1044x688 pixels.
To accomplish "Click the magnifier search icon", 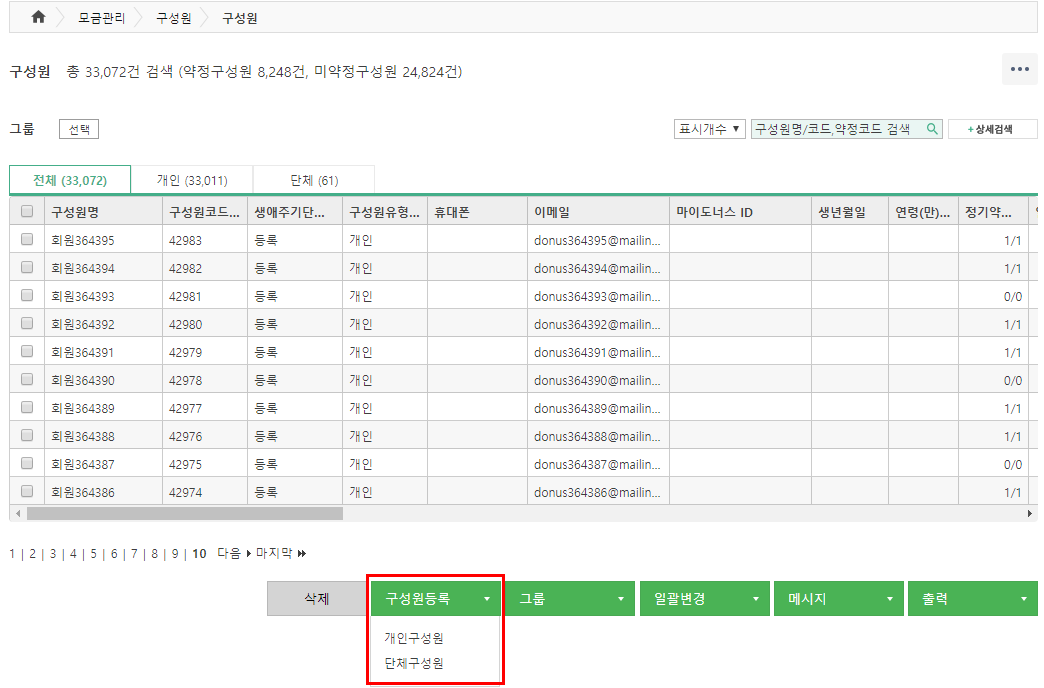I will click(x=932, y=129).
